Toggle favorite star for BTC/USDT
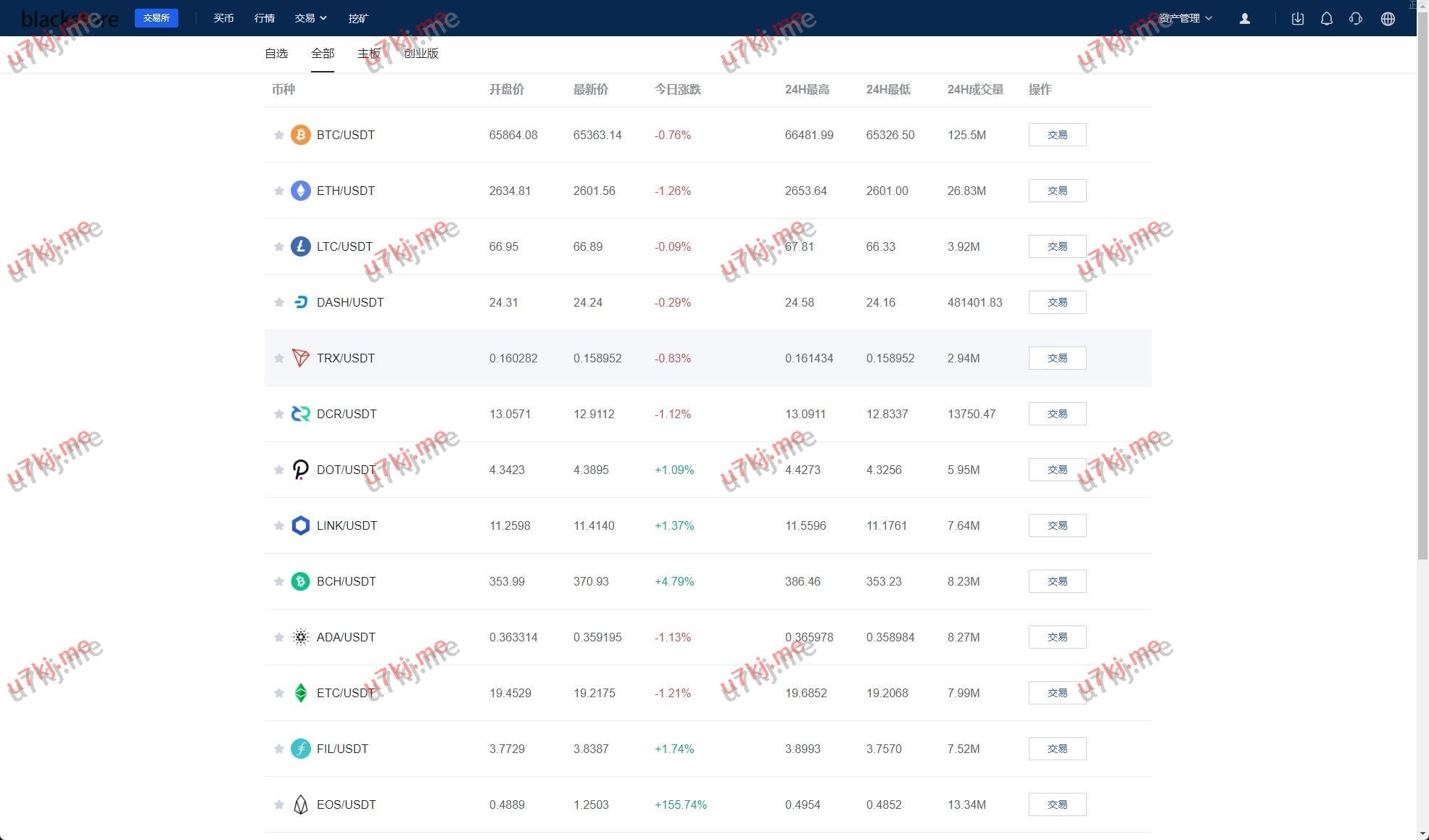This screenshot has width=1429, height=840. tap(278, 135)
